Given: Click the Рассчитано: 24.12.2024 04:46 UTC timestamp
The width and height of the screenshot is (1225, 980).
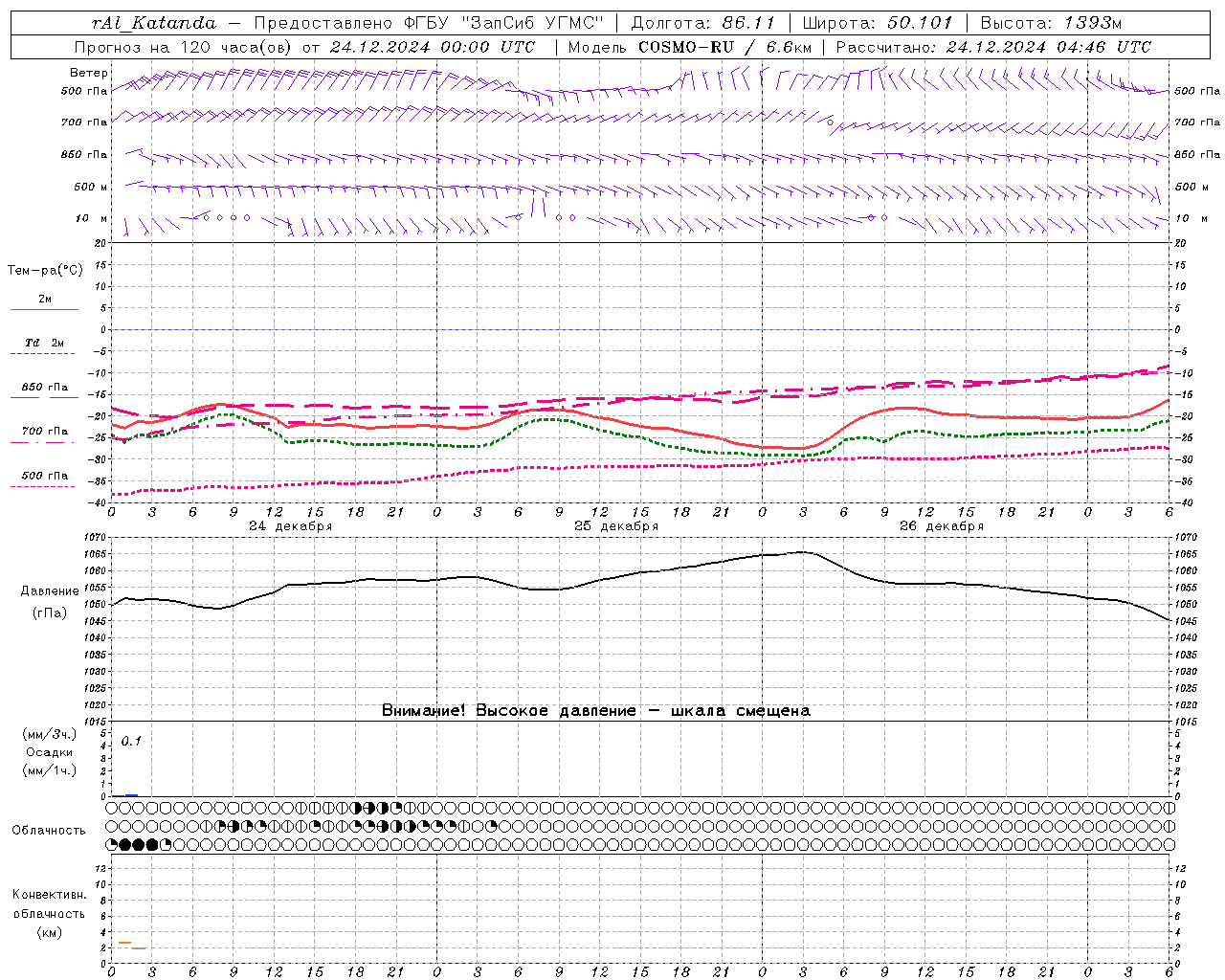Looking at the screenshot, I should coord(993,47).
